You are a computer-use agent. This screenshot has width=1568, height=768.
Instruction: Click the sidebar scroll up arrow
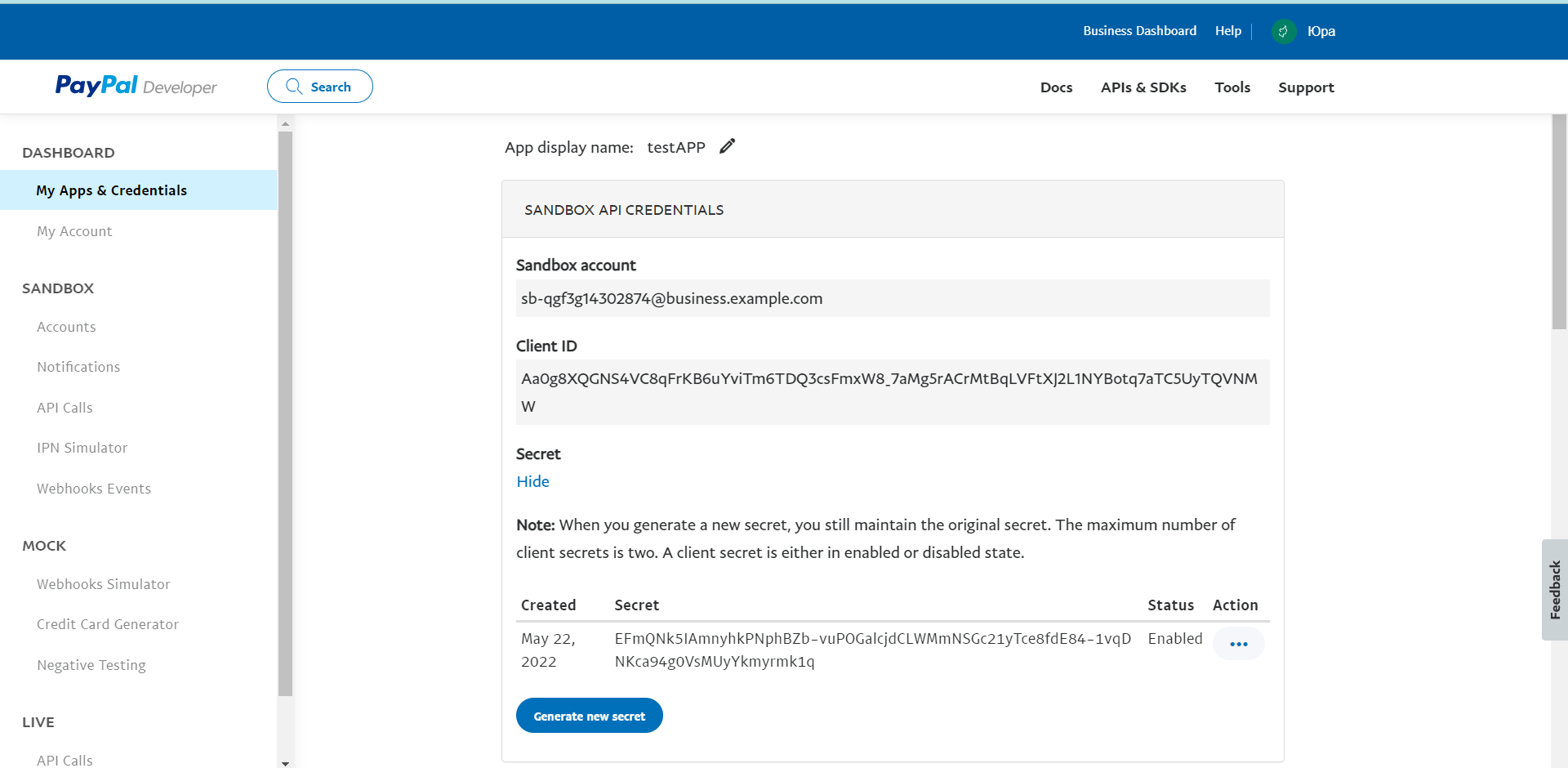285,124
